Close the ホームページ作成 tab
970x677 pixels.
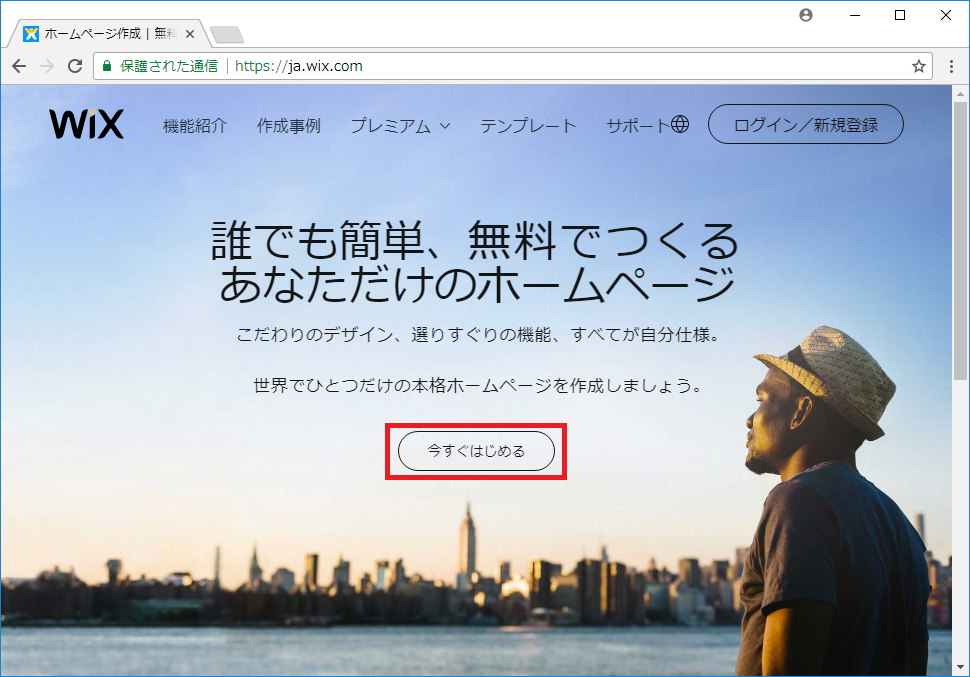click(x=190, y=34)
